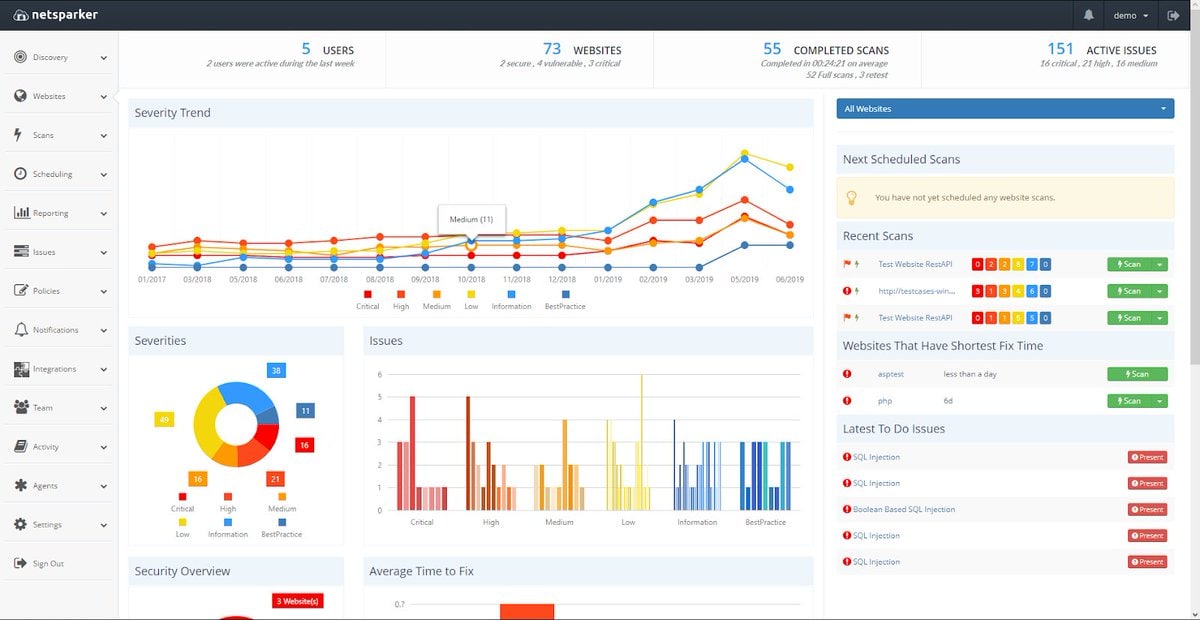Click the Scheduling clock icon in sidebar
1200x620 pixels.
pos(21,174)
